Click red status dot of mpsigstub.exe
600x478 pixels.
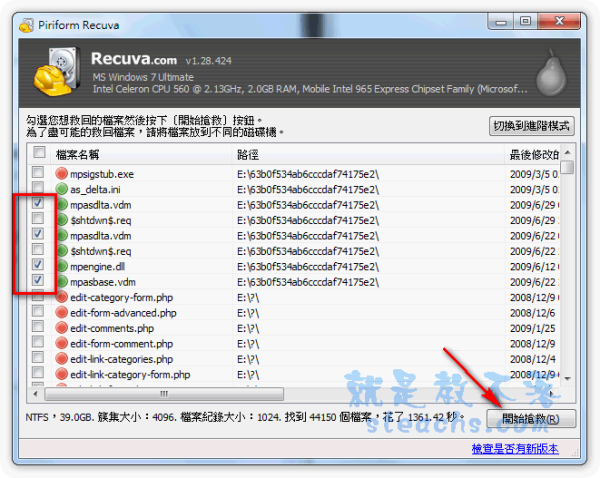click(61, 173)
